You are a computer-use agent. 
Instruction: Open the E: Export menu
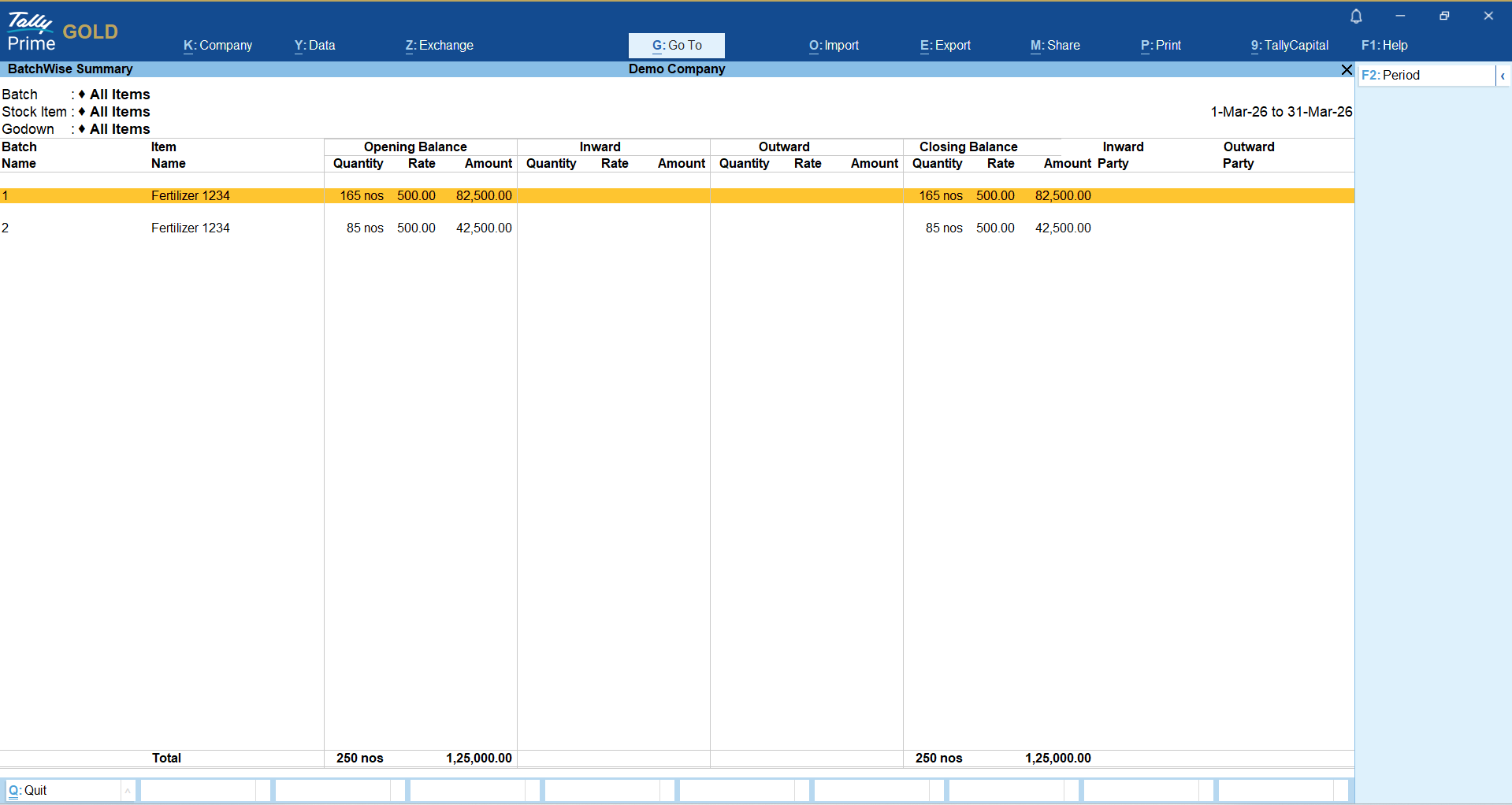pyautogui.click(x=945, y=46)
